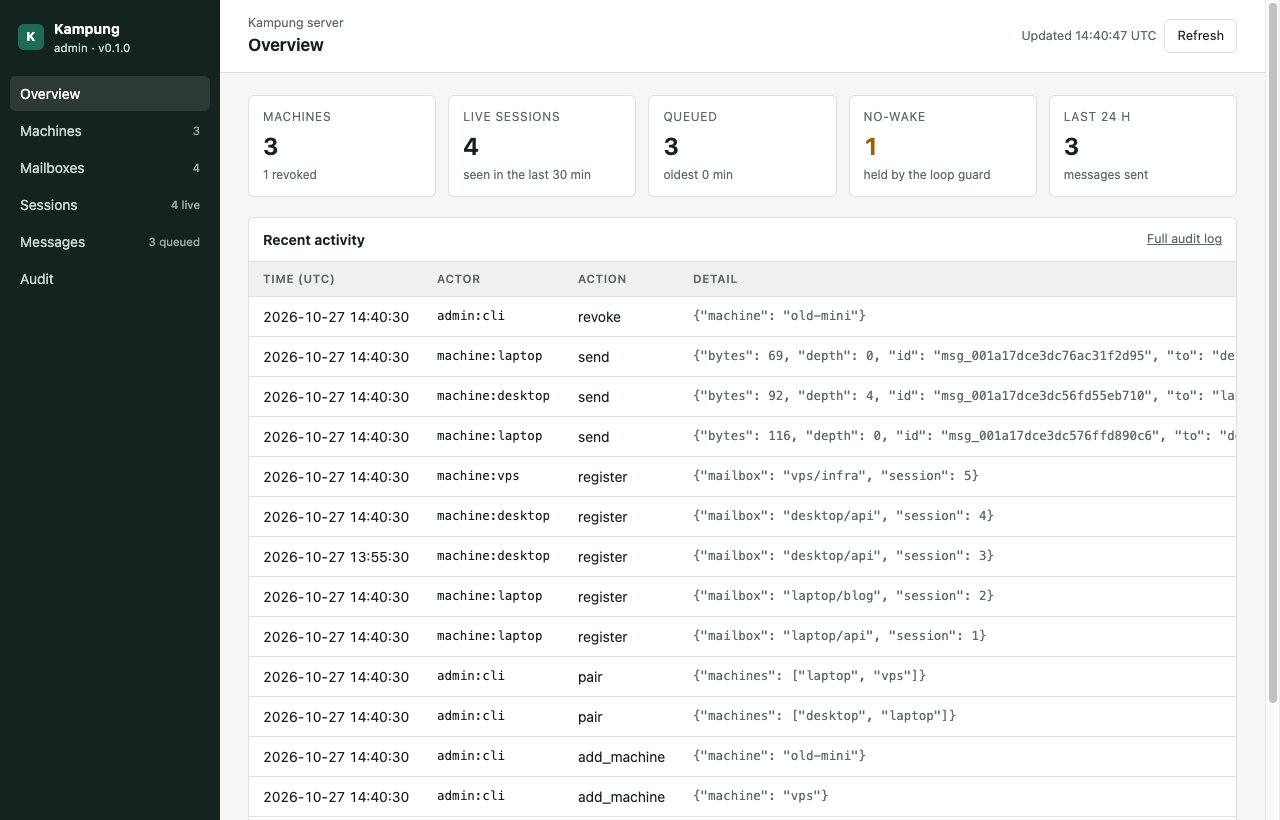Screen dimensions: 1280x820
Task: Select the Last 24 H stat card
Action: coord(1142,146)
